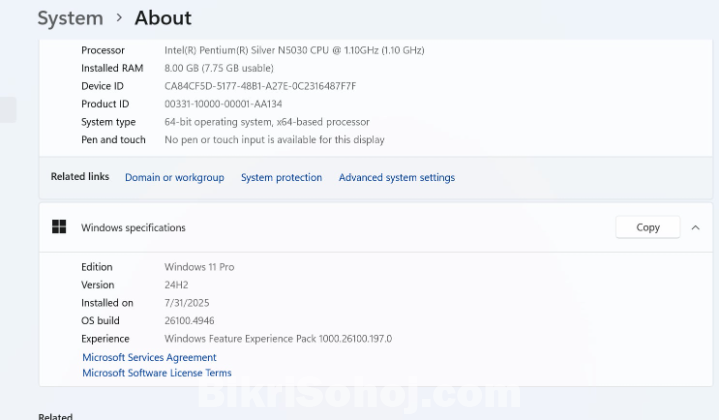Click the About breadcrumb heading
This screenshot has height=420, width=719.
163,18
